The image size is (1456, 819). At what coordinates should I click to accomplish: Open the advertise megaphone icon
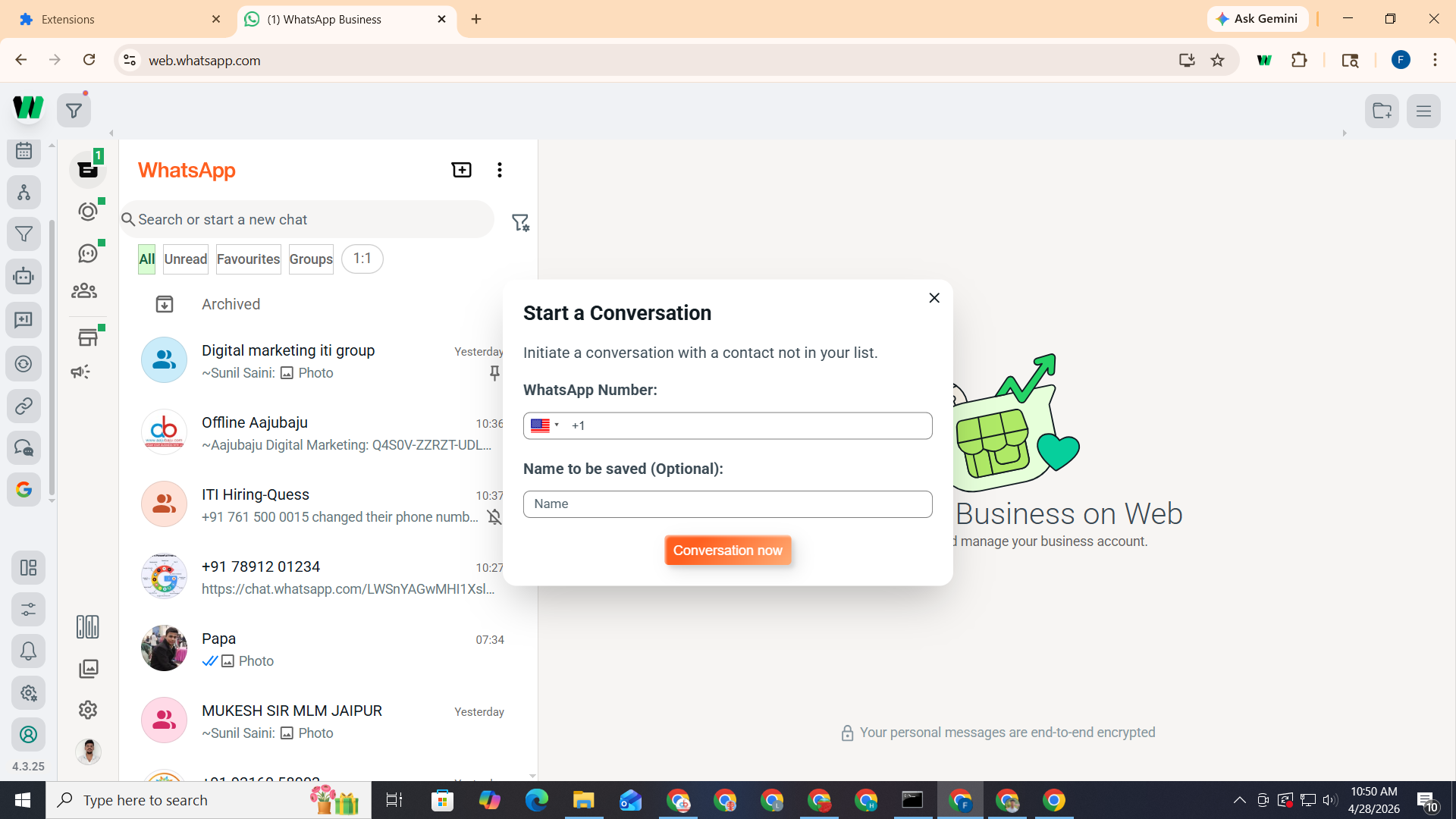tap(80, 372)
